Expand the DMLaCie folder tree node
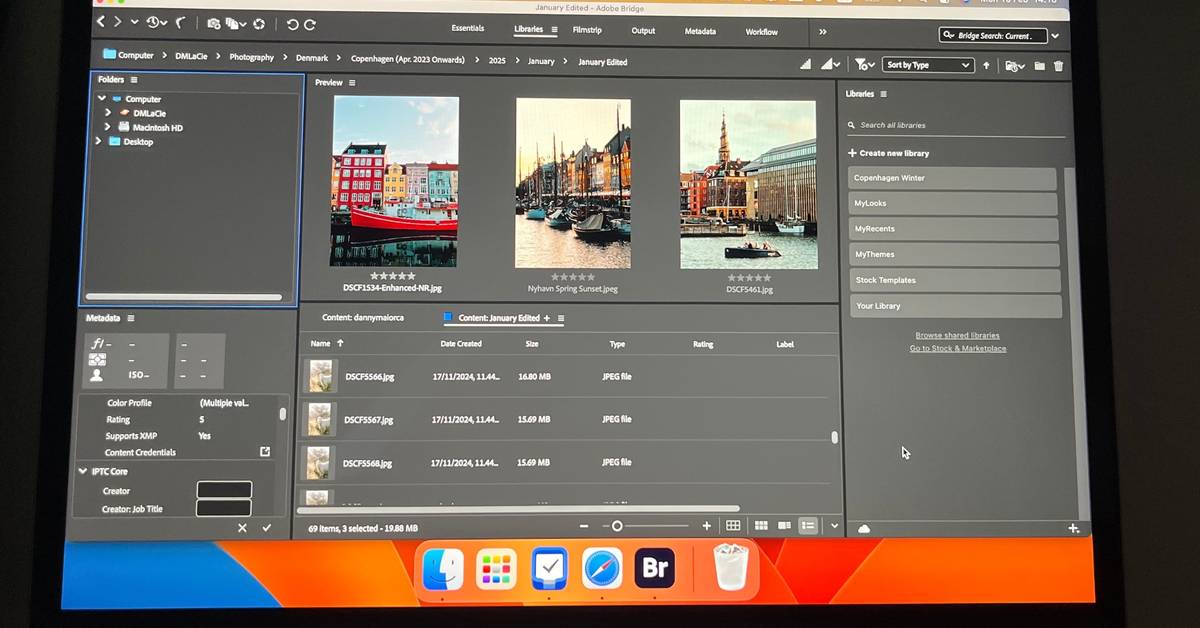Viewport: 1200px width, 628px height. pyautogui.click(x=108, y=113)
